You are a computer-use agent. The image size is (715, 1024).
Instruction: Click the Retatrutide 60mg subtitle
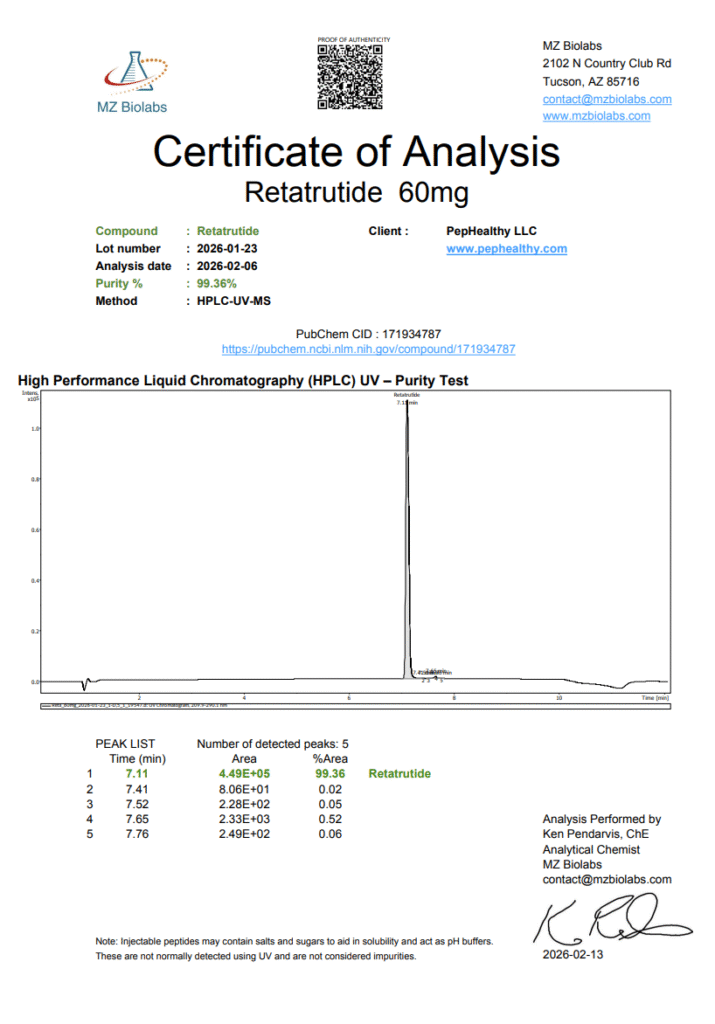356,190
